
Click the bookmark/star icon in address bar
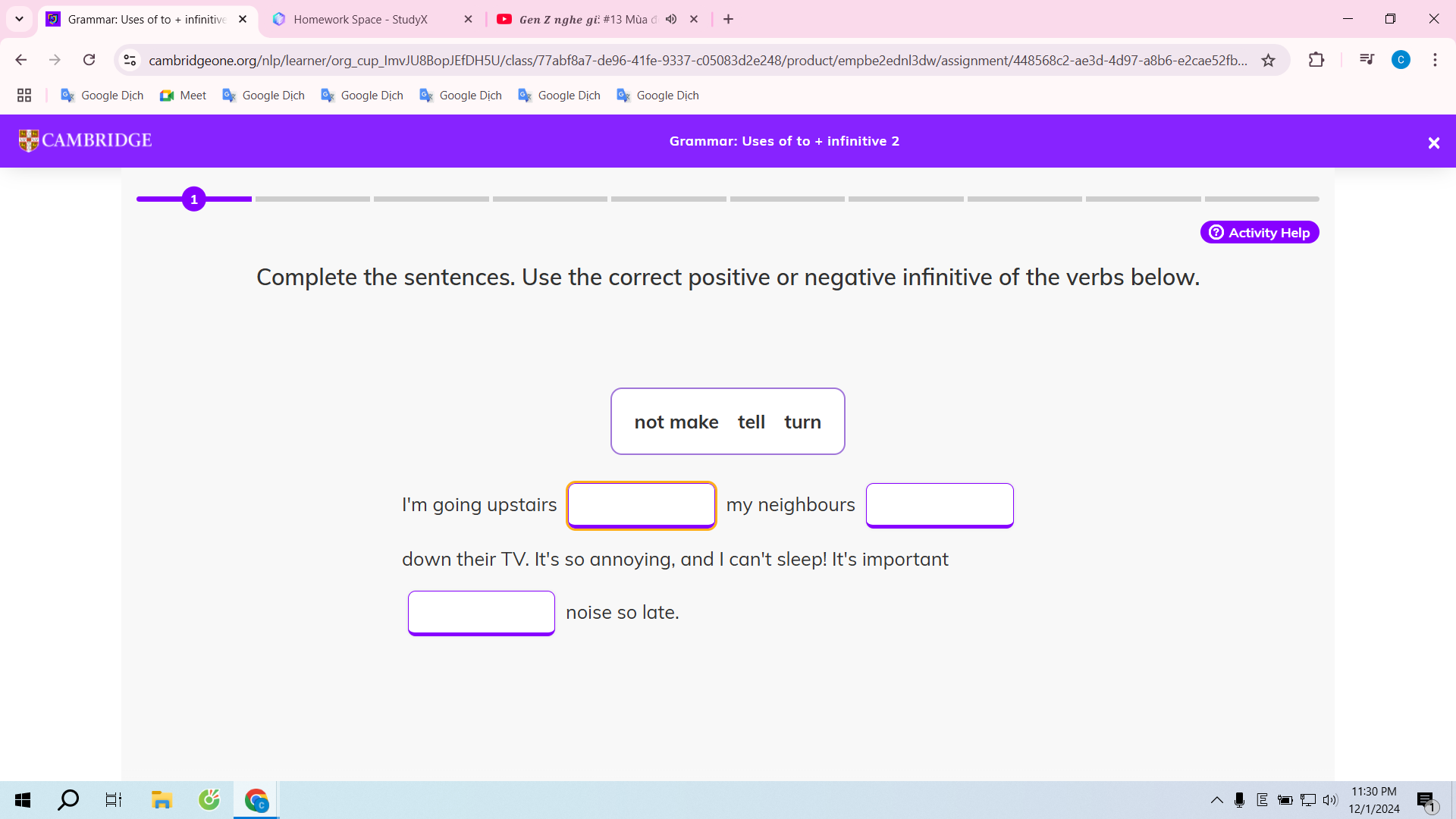point(1268,59)
